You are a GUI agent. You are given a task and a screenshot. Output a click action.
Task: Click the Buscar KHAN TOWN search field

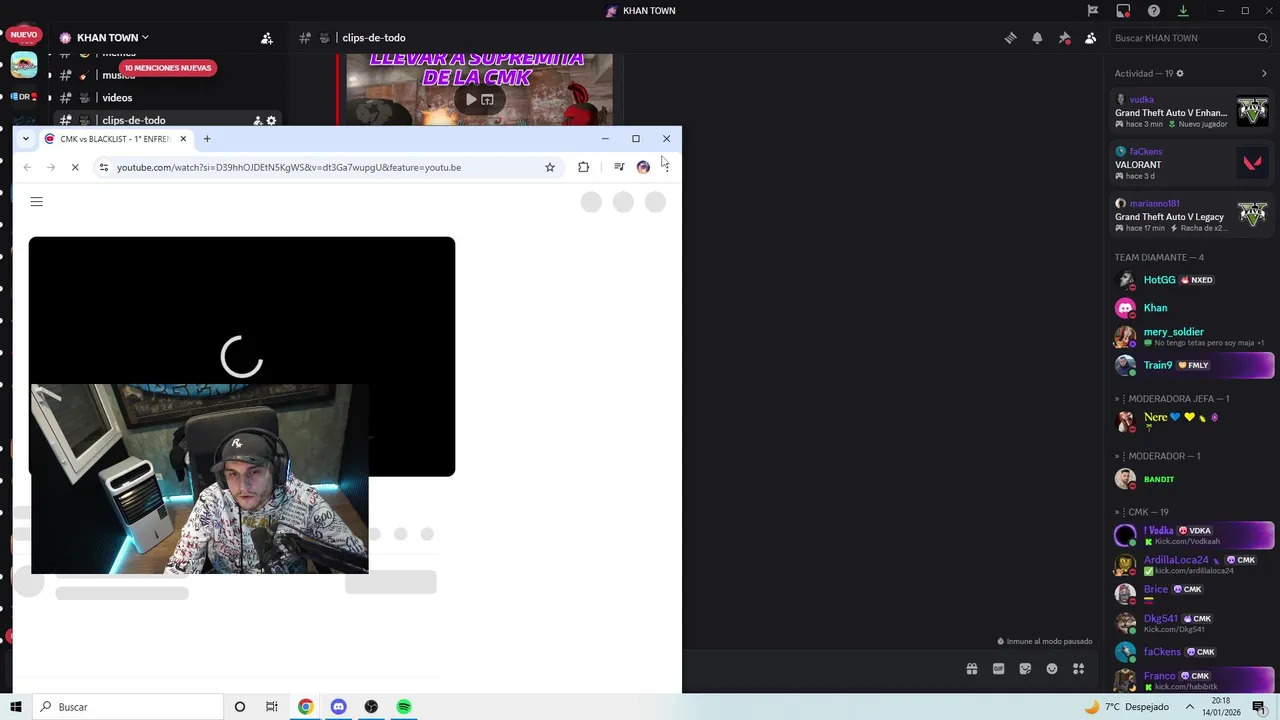click(x=1190, y=38)
